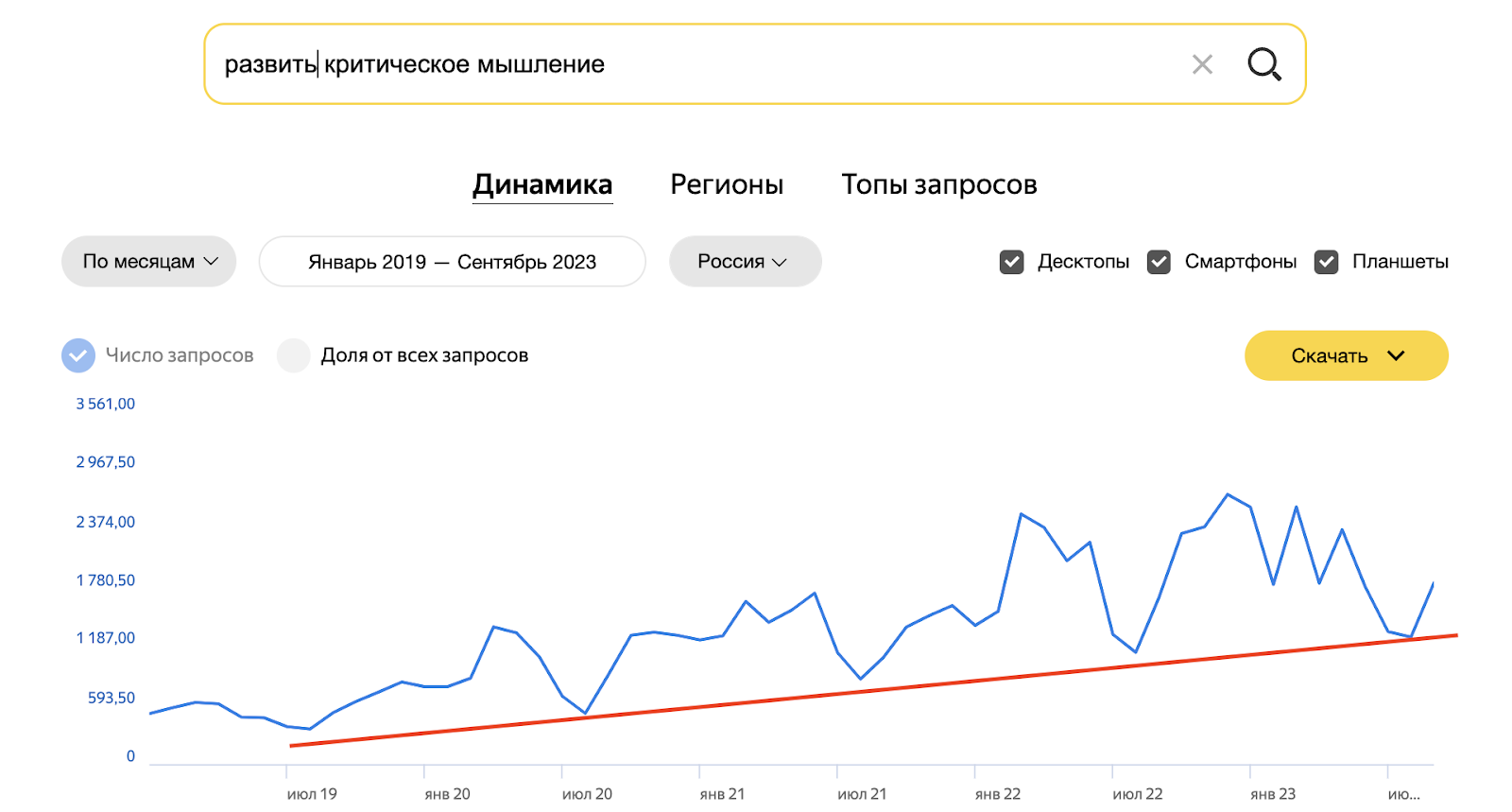This screenshot has width=1512, height=812.
Task: Click the 2 967,50 y-axis value
Action: point(105,462)
